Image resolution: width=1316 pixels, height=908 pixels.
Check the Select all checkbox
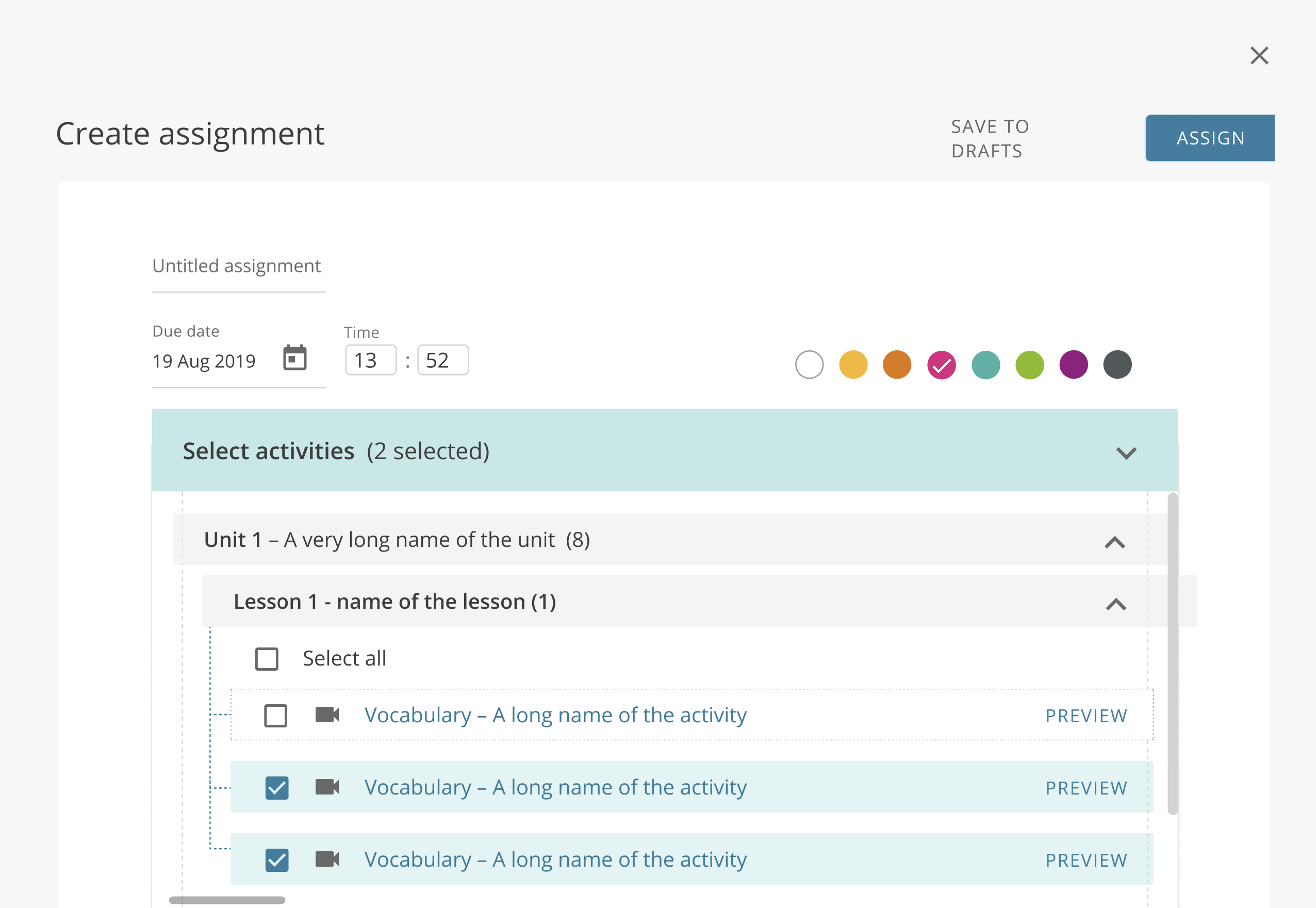coord(267,659)
